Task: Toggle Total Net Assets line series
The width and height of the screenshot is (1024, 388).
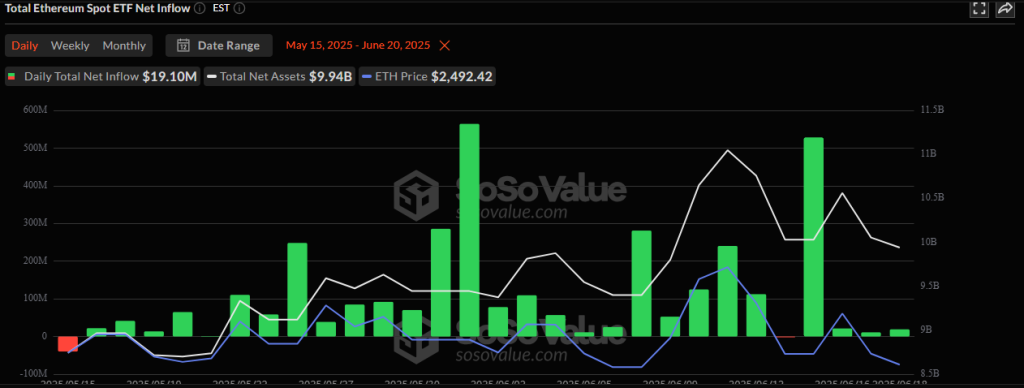Action: [x=280, y=76]
